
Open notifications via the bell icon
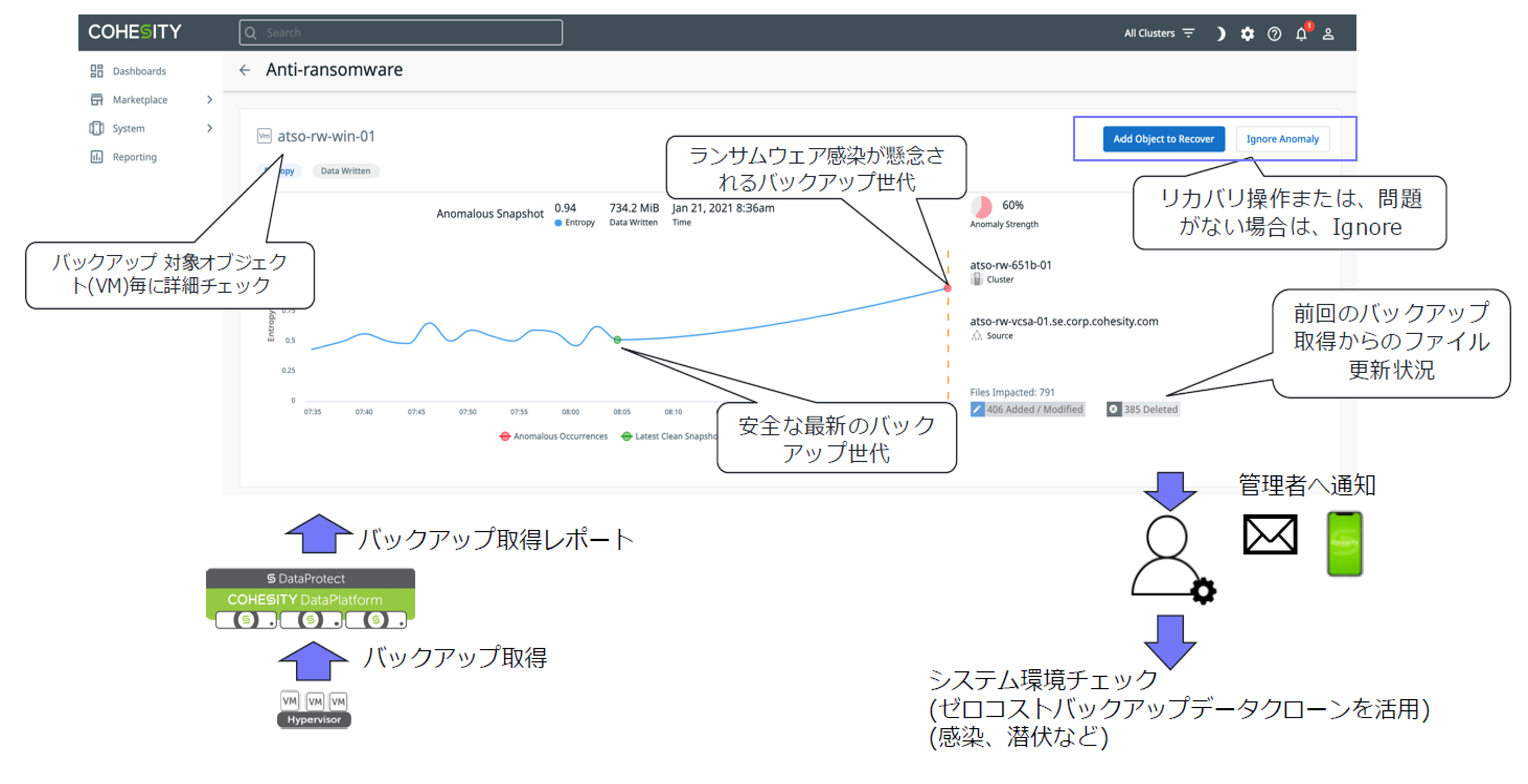coord(1302,33)
